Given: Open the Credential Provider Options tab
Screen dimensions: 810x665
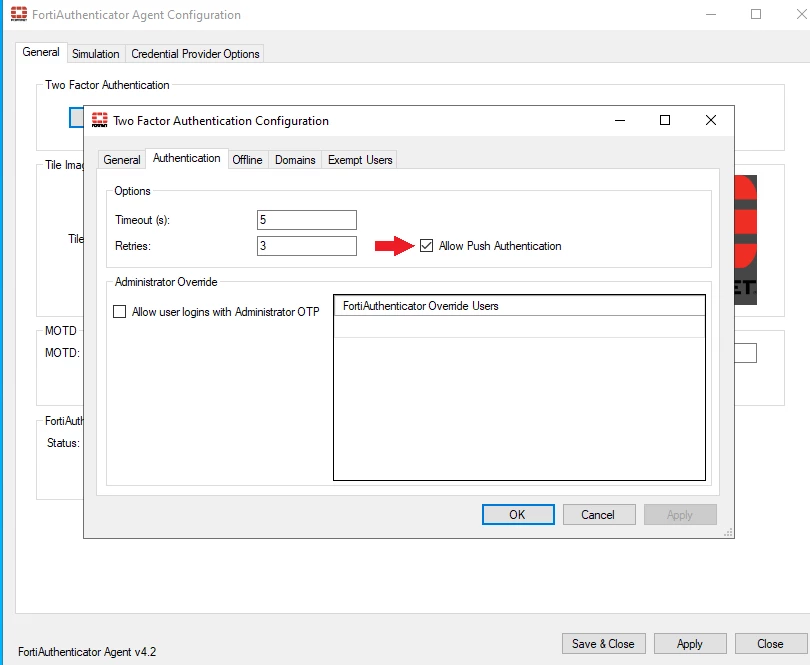Looking at the screenshot, I should [x=195, y=54].
